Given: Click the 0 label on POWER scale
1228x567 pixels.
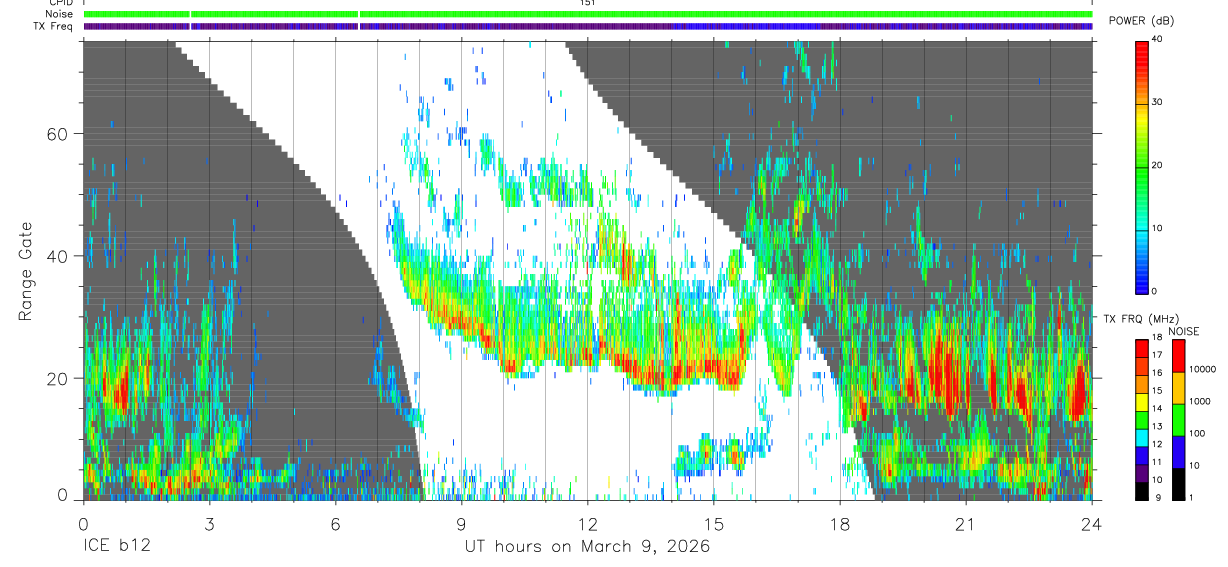Looking at the screenshot, I should coord(1155,291).
